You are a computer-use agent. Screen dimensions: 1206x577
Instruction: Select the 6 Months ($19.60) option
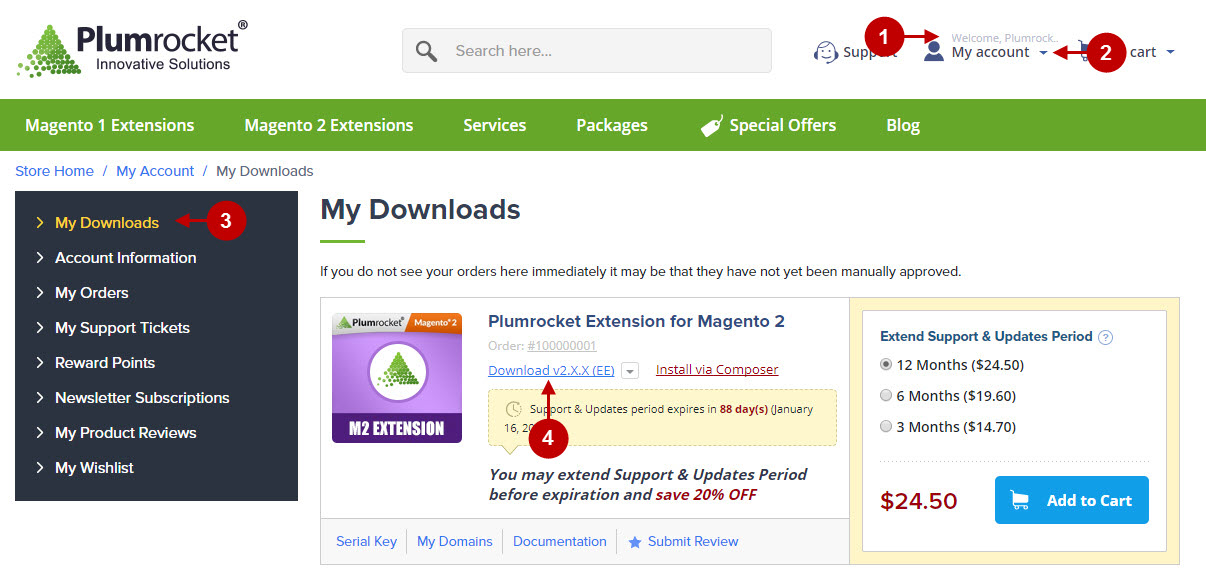pyautogui.click(x=885, y=396)
